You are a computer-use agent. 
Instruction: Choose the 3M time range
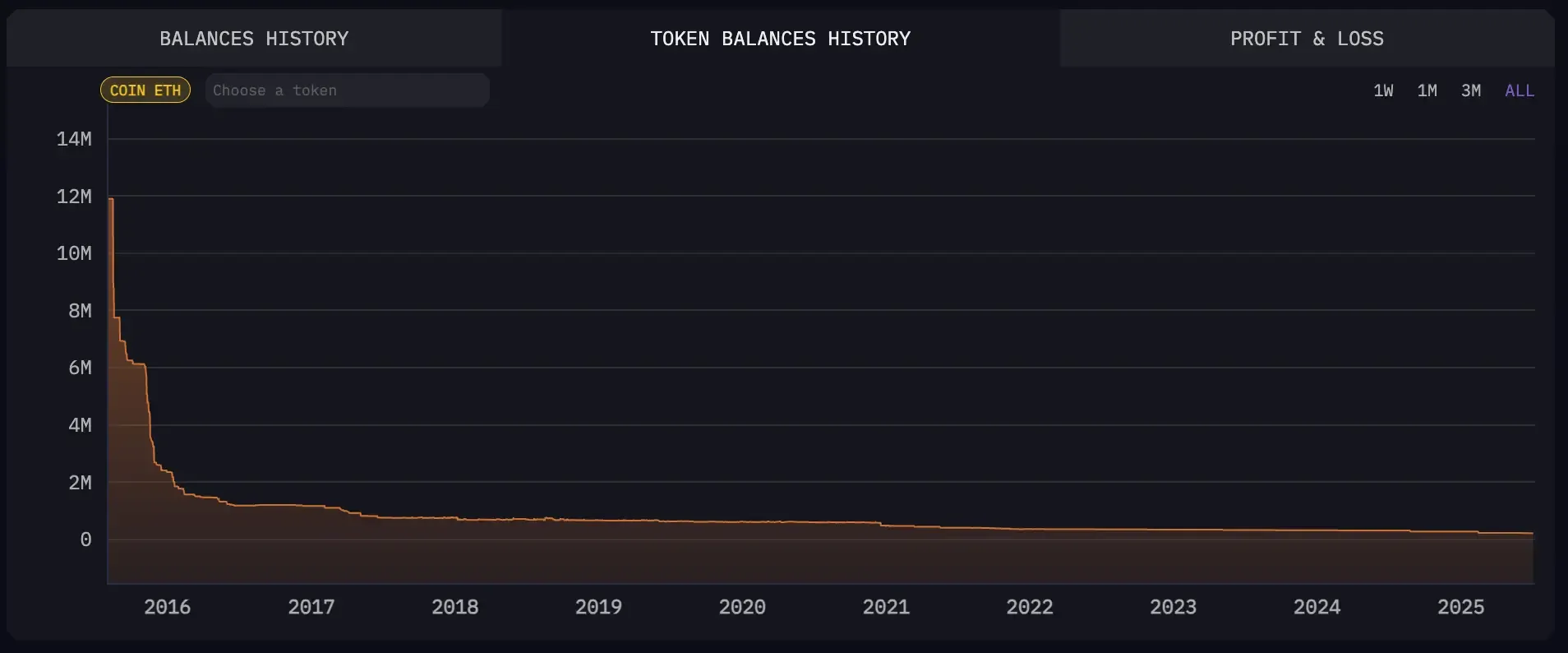point(1470,90)
